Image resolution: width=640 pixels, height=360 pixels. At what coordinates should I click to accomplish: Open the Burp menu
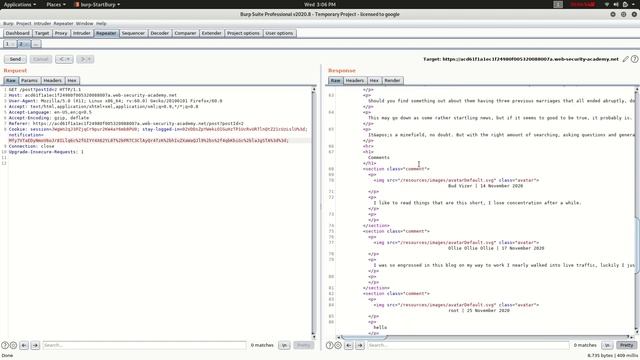[x=8, y=24]
